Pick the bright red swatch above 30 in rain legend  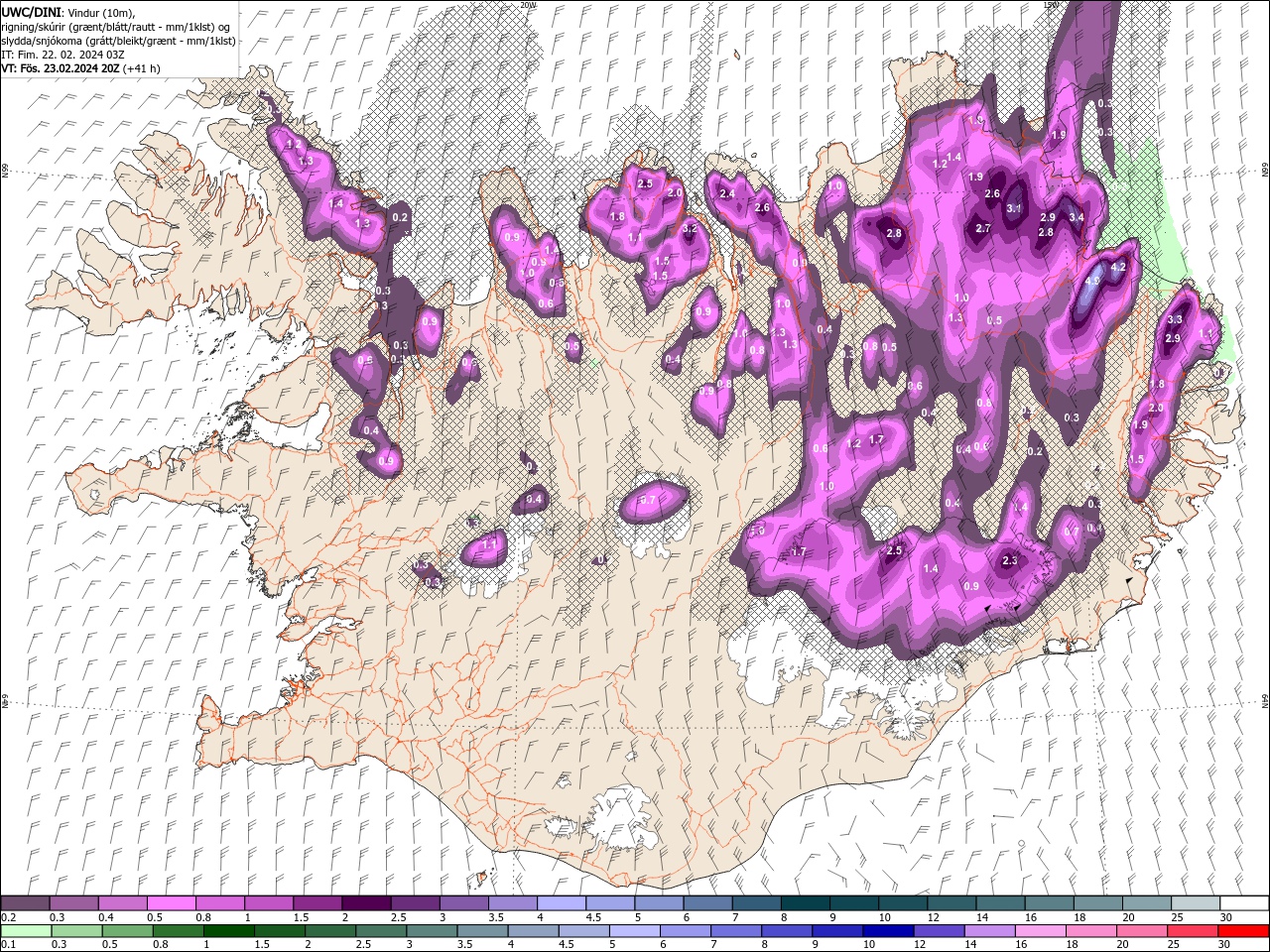point(1243,931)
